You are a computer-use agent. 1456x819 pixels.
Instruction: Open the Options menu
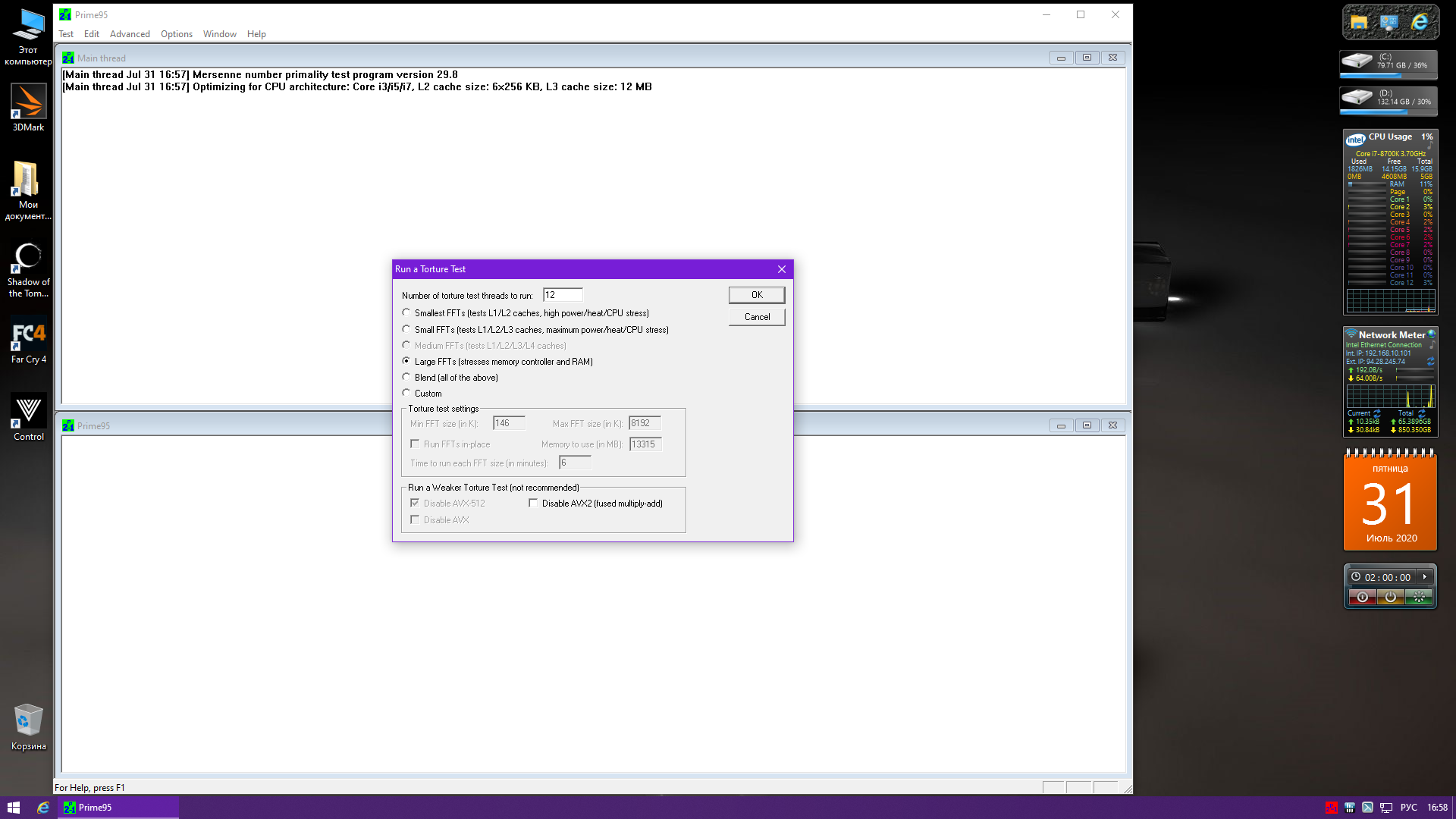tap(176, 34)
